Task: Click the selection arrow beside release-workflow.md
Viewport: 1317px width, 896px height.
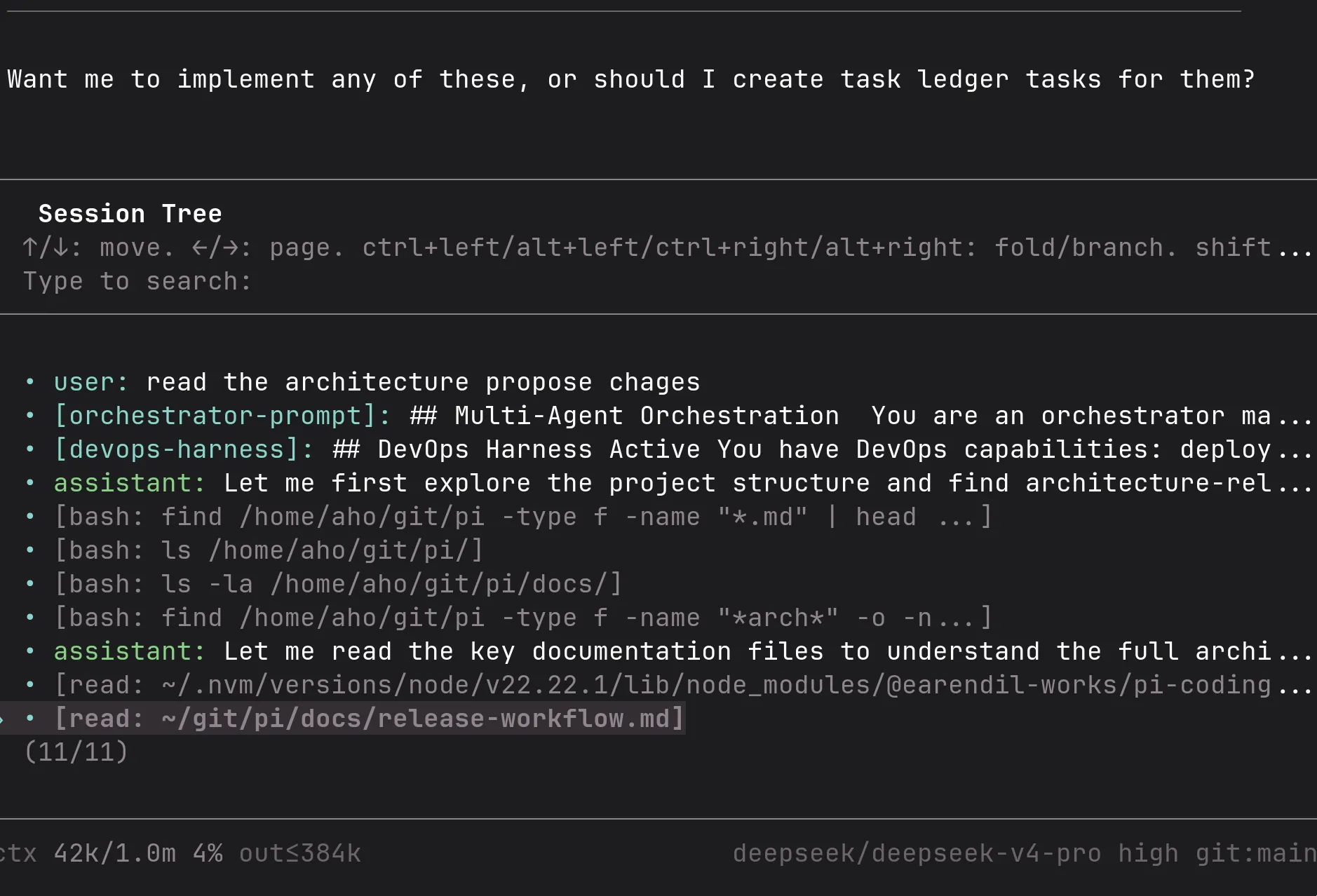Action: 3,719
